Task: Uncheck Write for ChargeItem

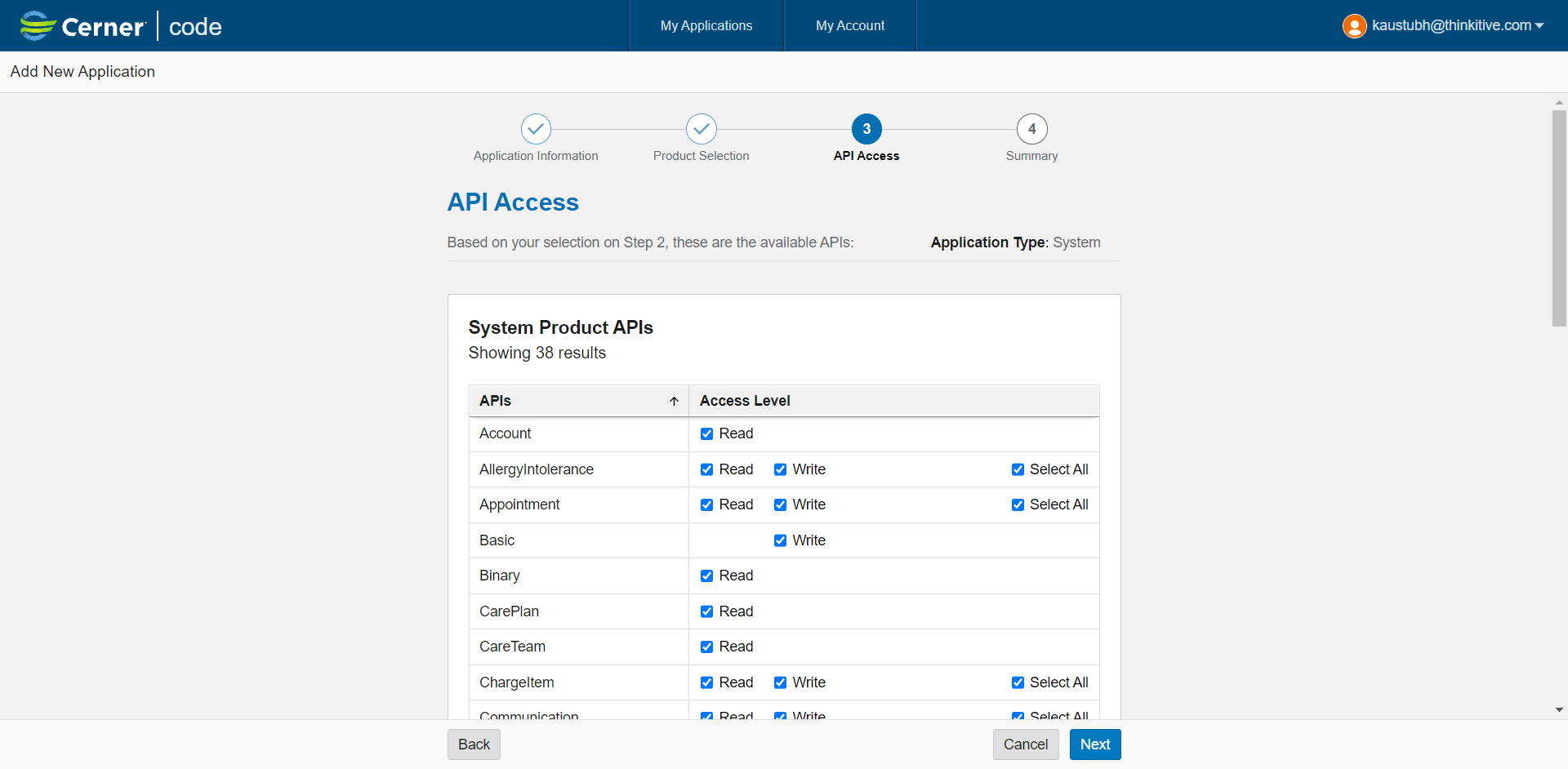Action: tap(780, 682)
